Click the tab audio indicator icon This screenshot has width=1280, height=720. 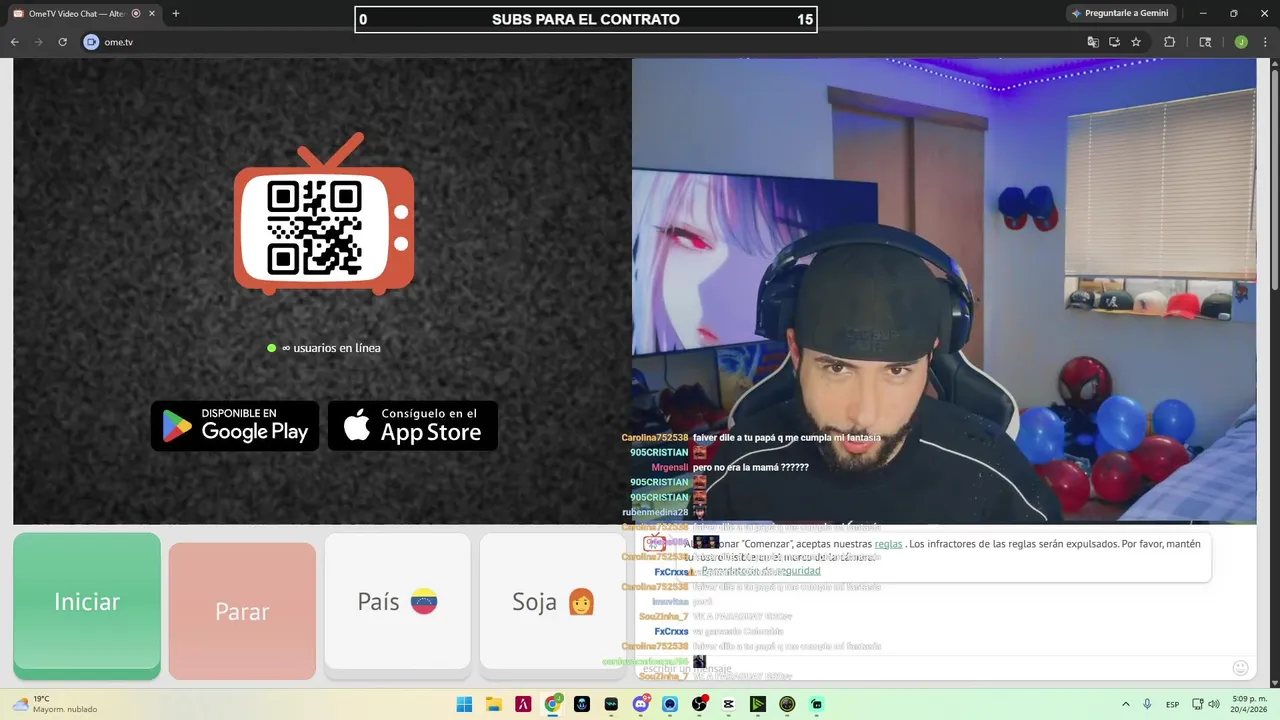click(x=136, y=14)
